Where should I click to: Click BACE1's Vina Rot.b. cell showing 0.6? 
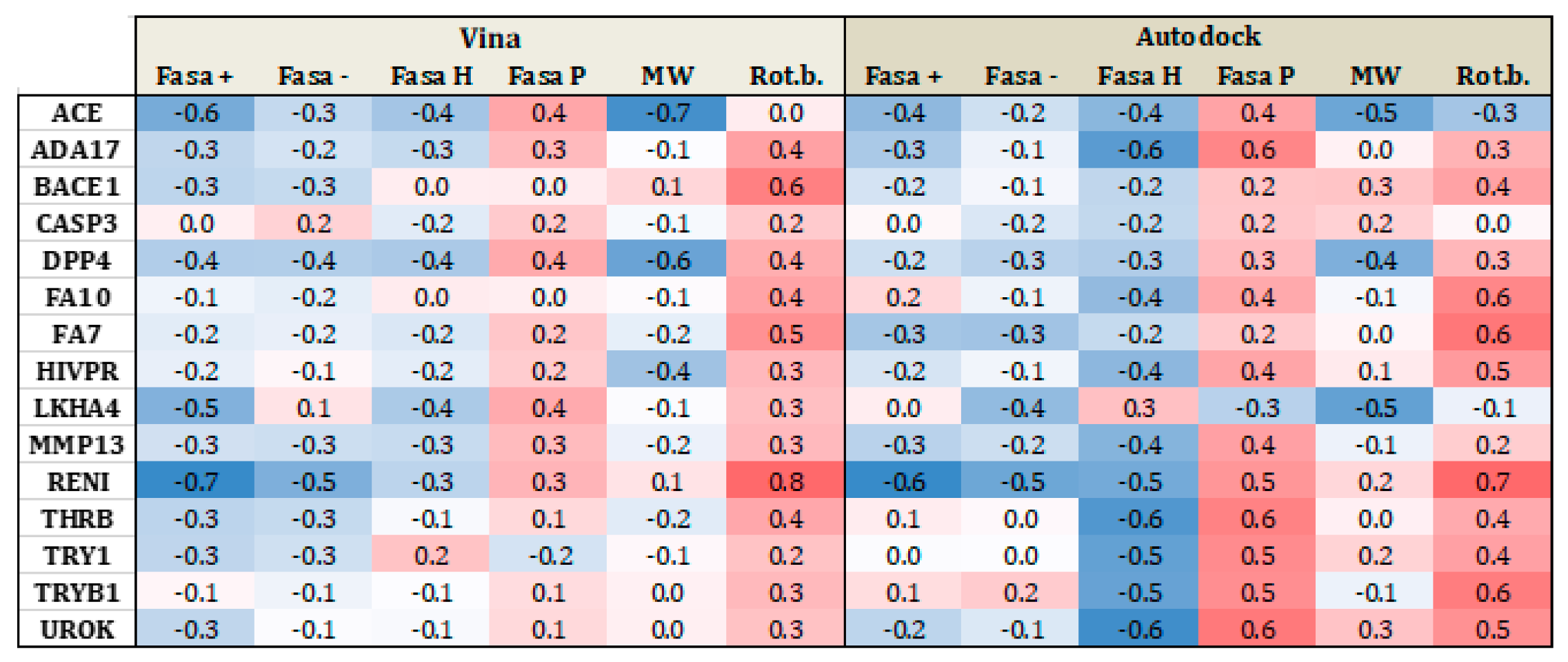786,187
